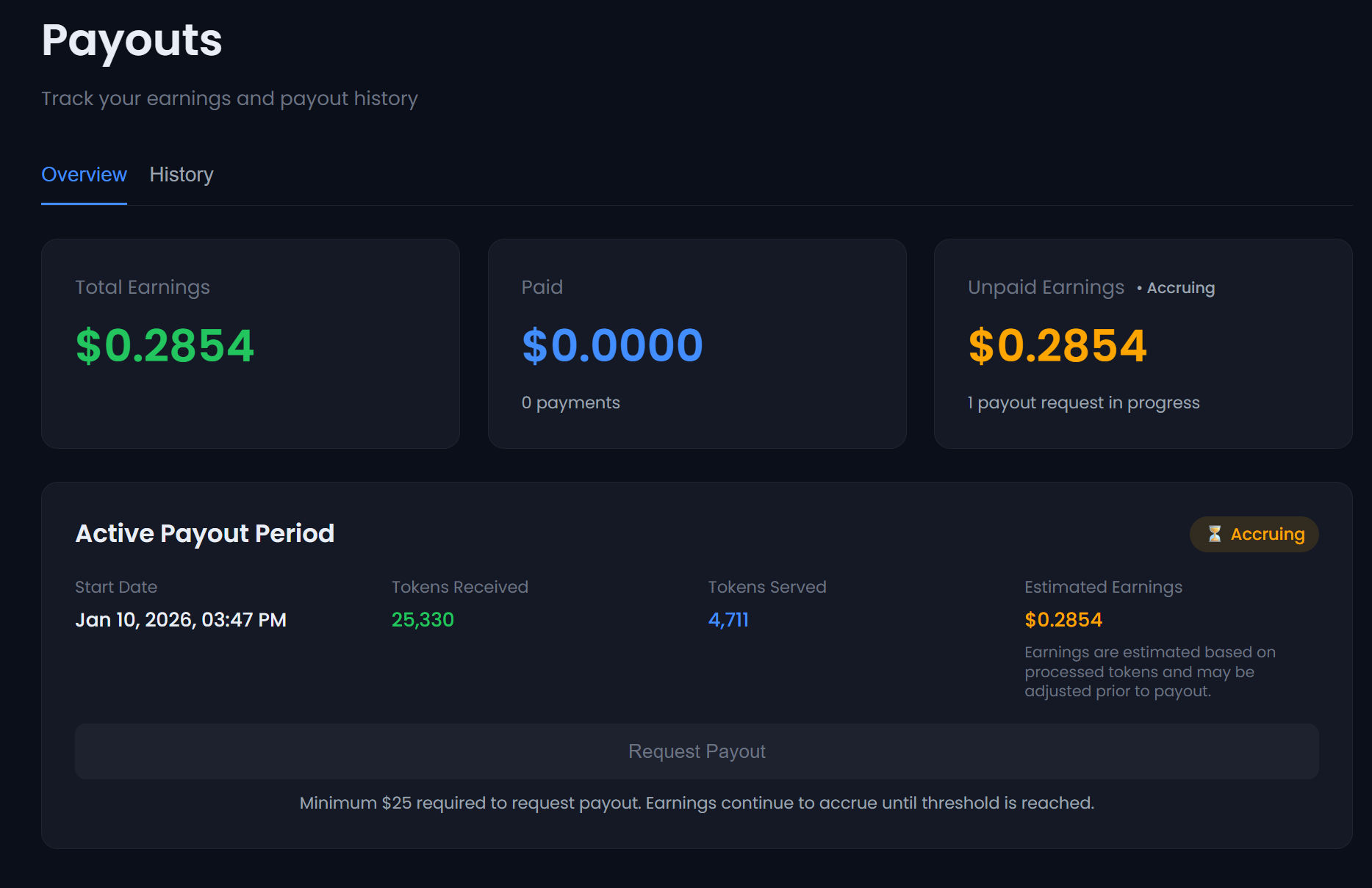The image size is (1372, 888).
Task: Click the Tokens Served value 4,711
Action: pyautogui.click(x=728, y=619)
